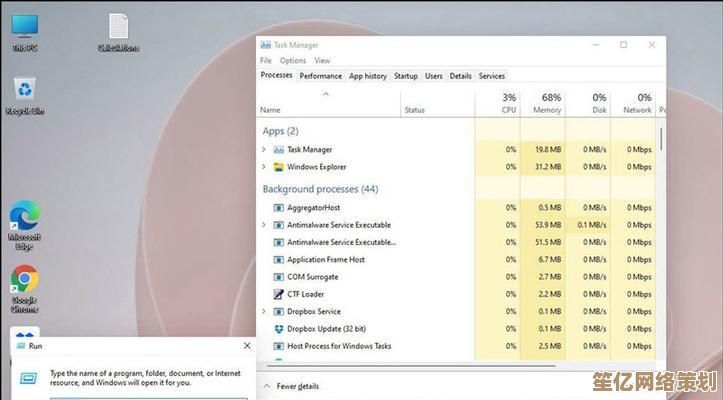Open the Calculations file on desktop
Screen dimensions: 723x400
(118, 28)
